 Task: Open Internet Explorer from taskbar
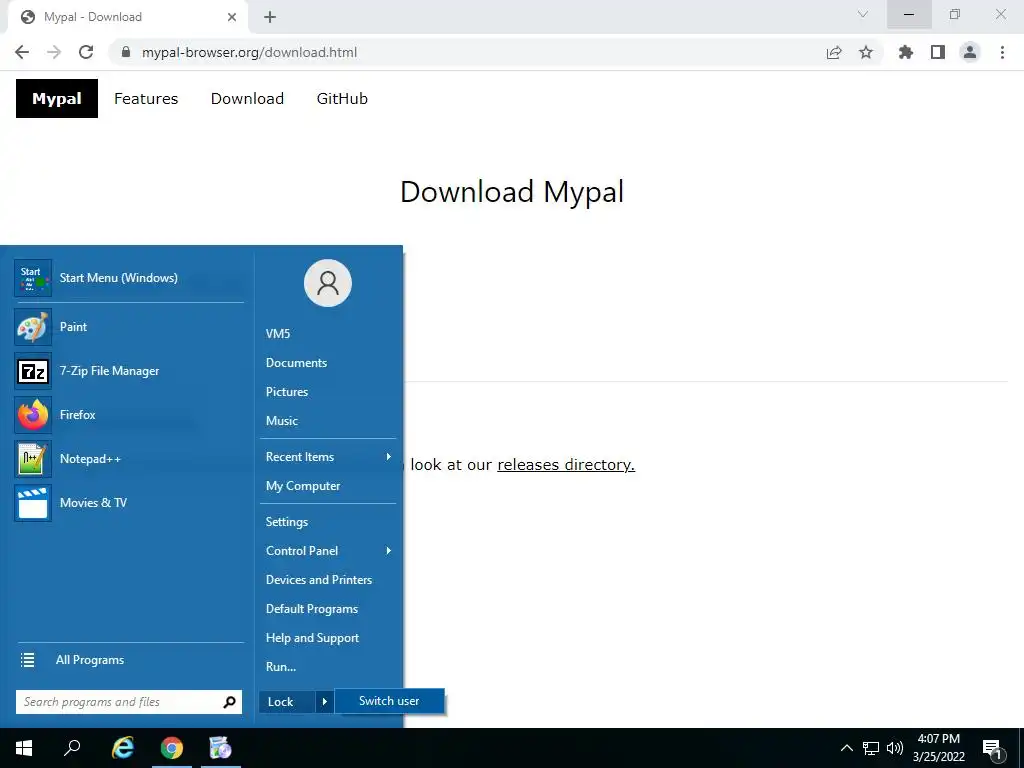[123, 748]
